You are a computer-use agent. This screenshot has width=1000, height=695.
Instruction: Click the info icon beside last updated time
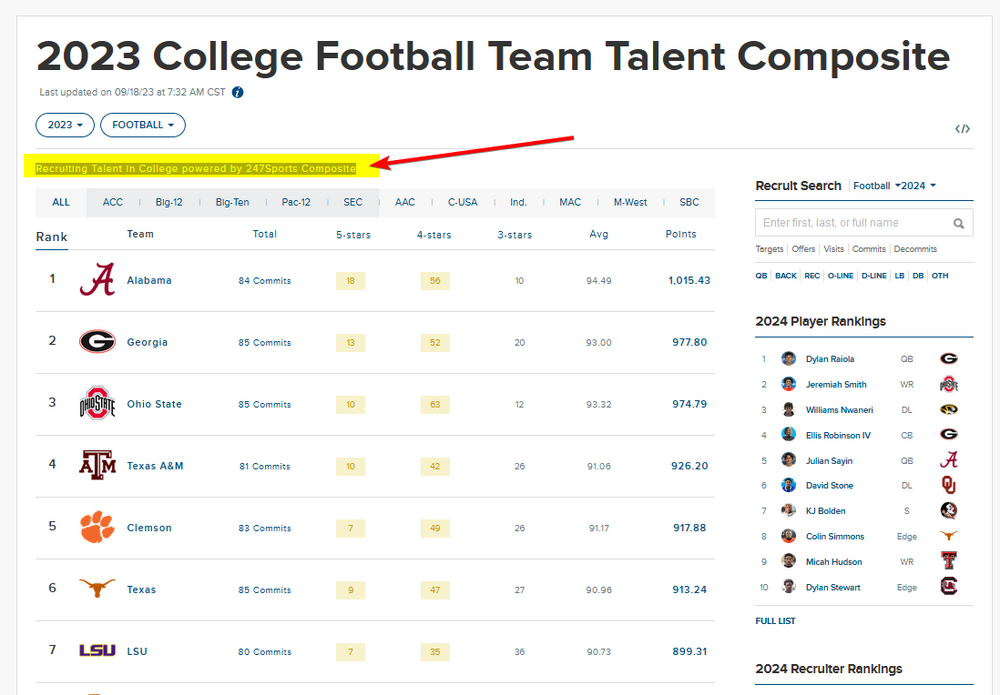click(x=238, y=92)
